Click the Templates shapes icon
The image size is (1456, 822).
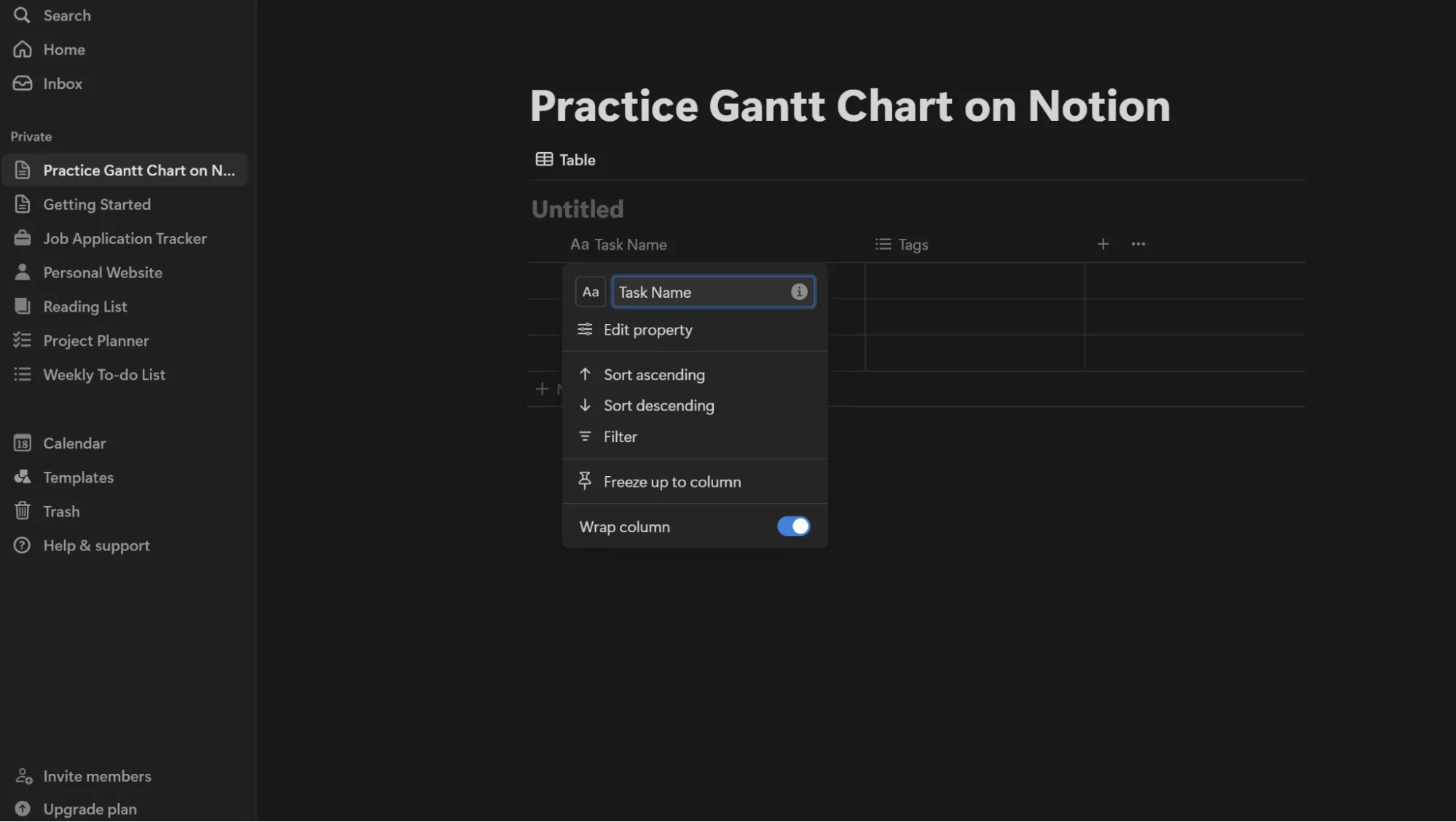pos(22,478)
